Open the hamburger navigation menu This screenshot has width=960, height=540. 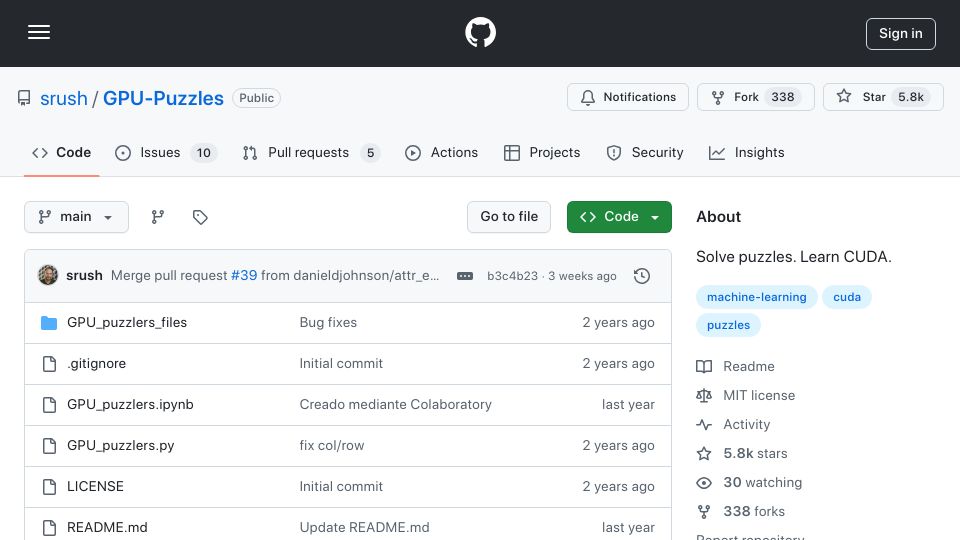tap(39, 32)
